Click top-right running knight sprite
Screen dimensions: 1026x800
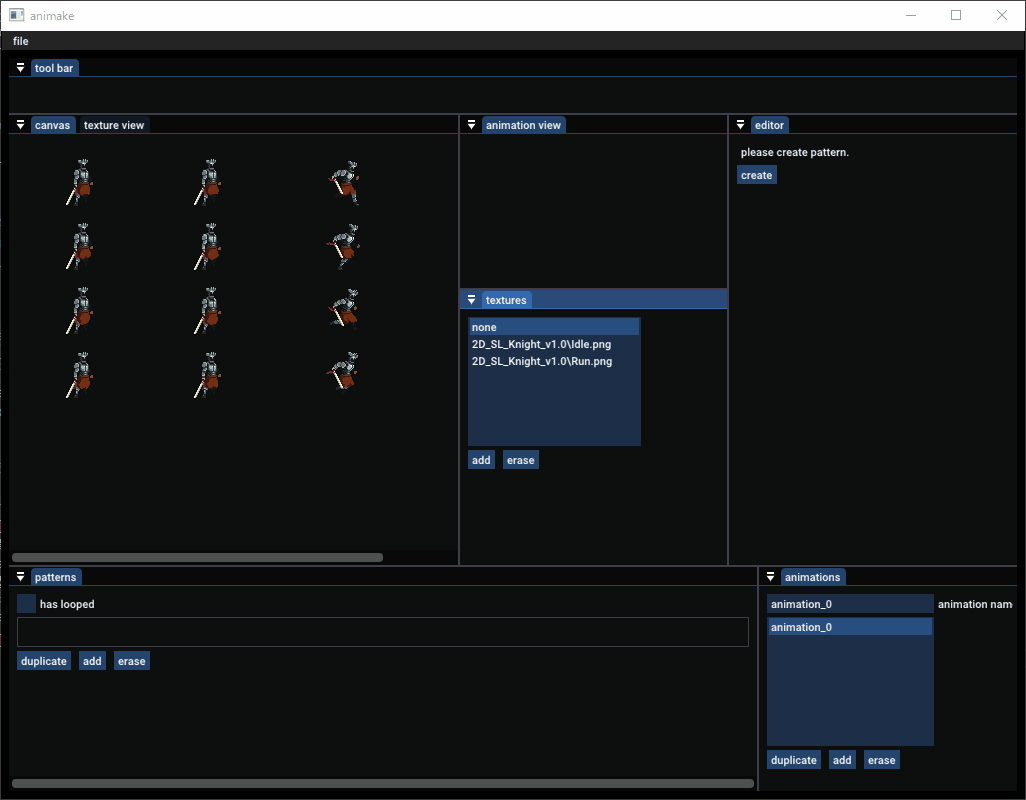click(x=344, y=183)
